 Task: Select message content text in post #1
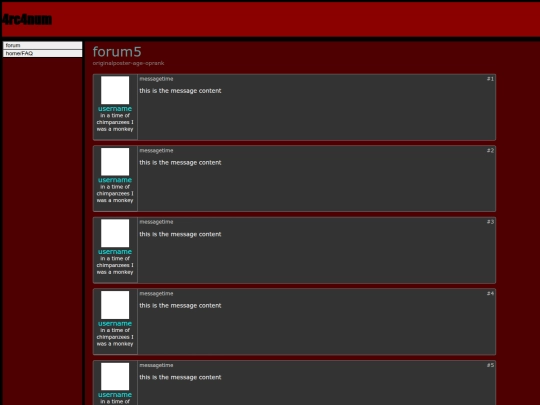180,91
